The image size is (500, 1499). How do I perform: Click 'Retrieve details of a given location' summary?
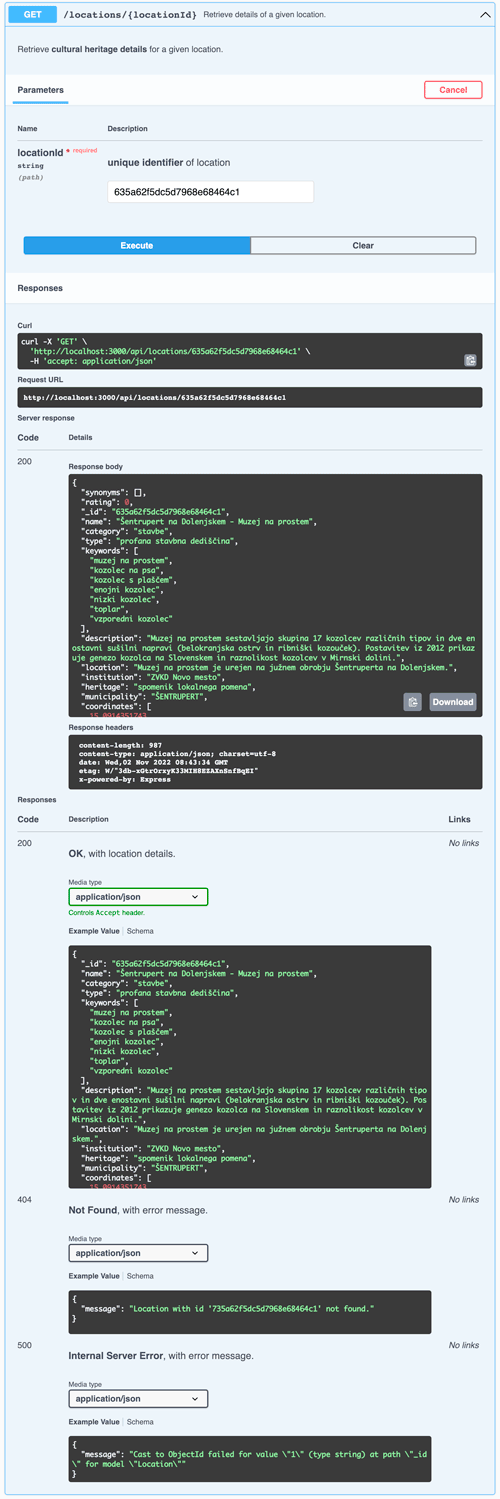click(267, 17)
